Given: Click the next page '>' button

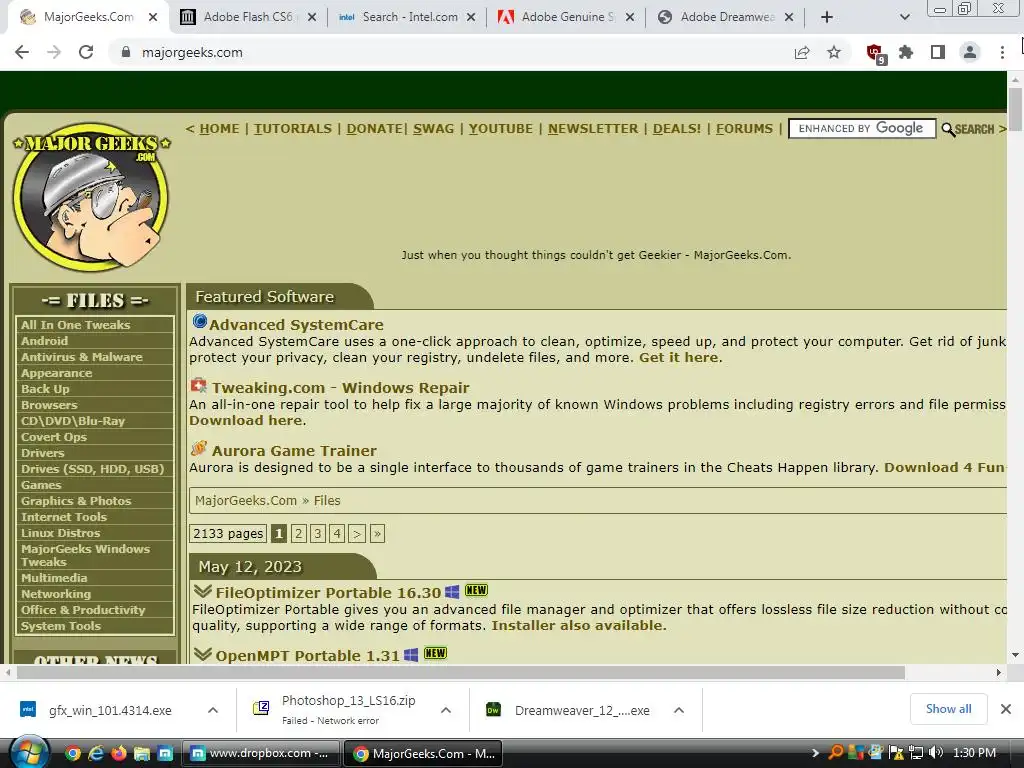Looking at the screenshot, I should (x=357, y=534).
